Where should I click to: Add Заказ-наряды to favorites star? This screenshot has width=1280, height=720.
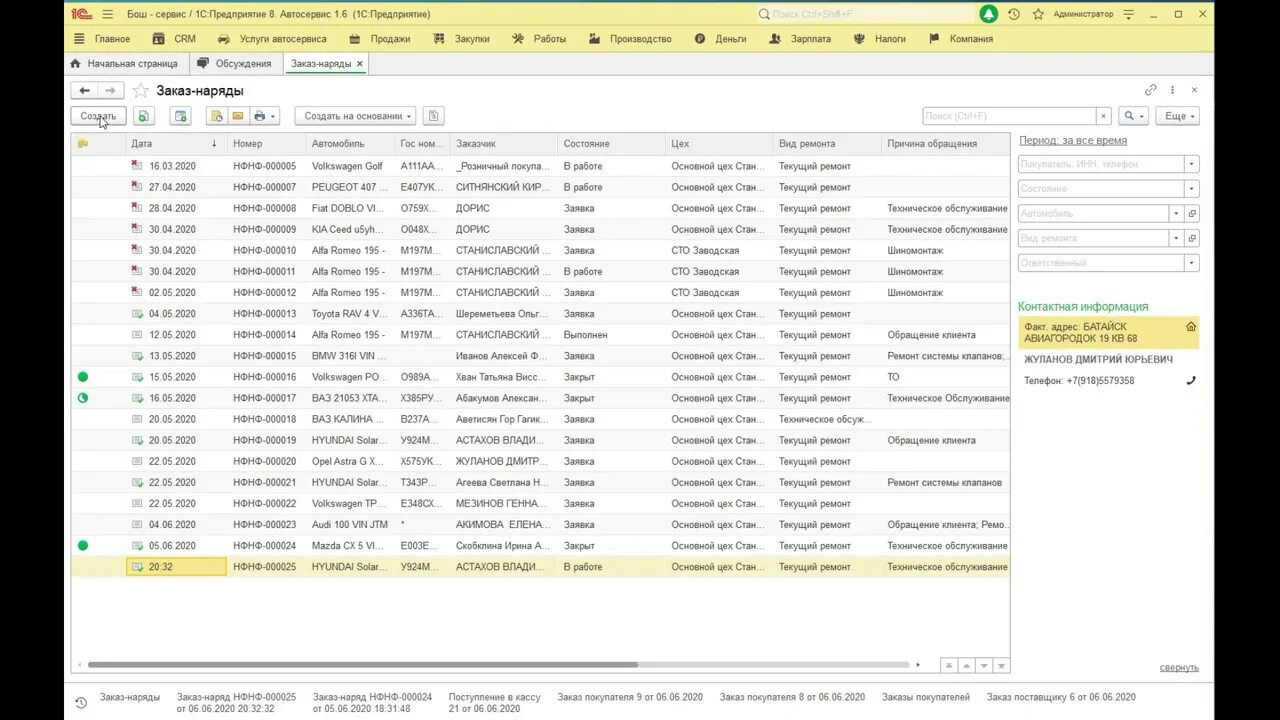[141, 91]
